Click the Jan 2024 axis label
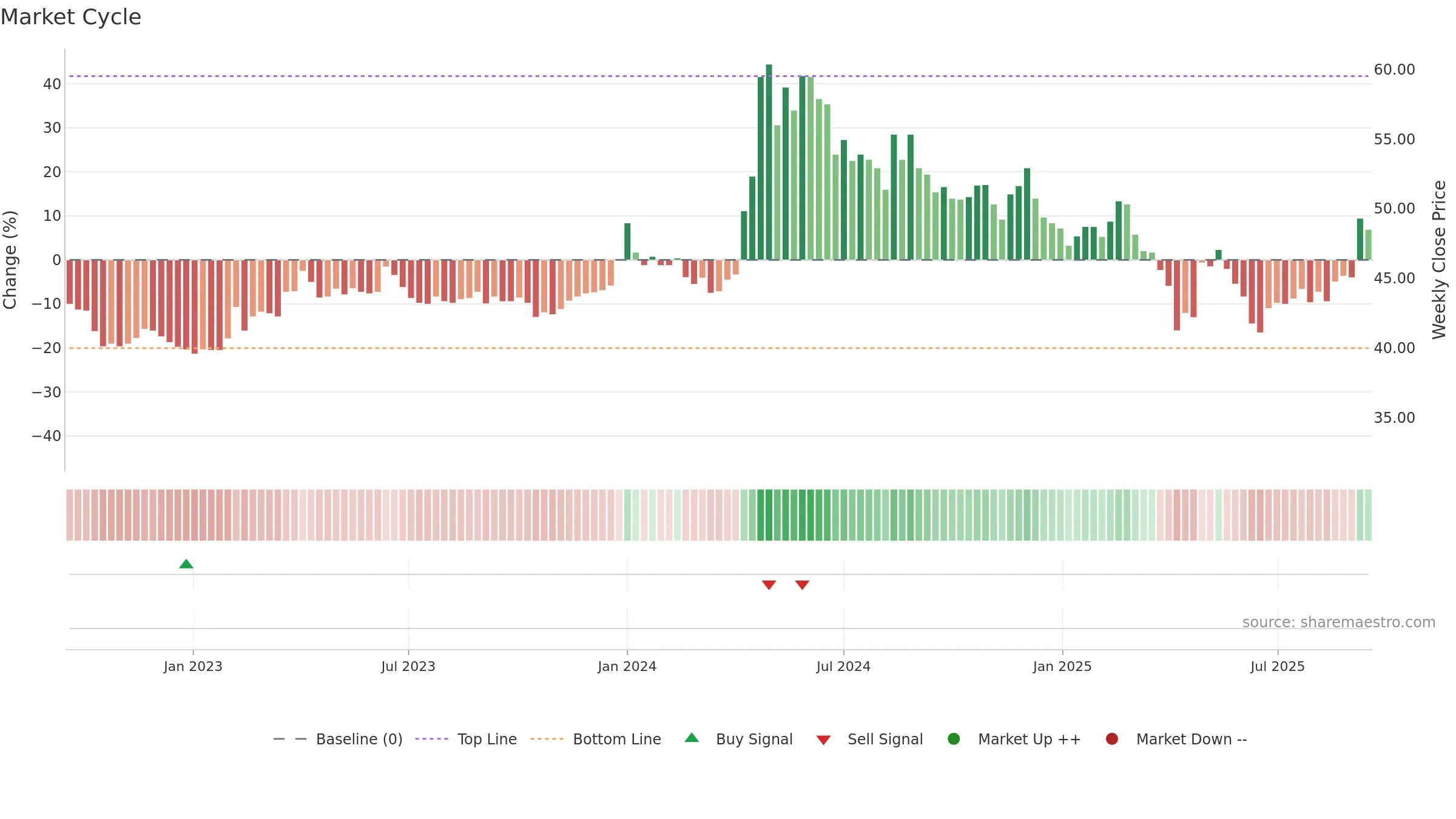 (x=627, y=667)
